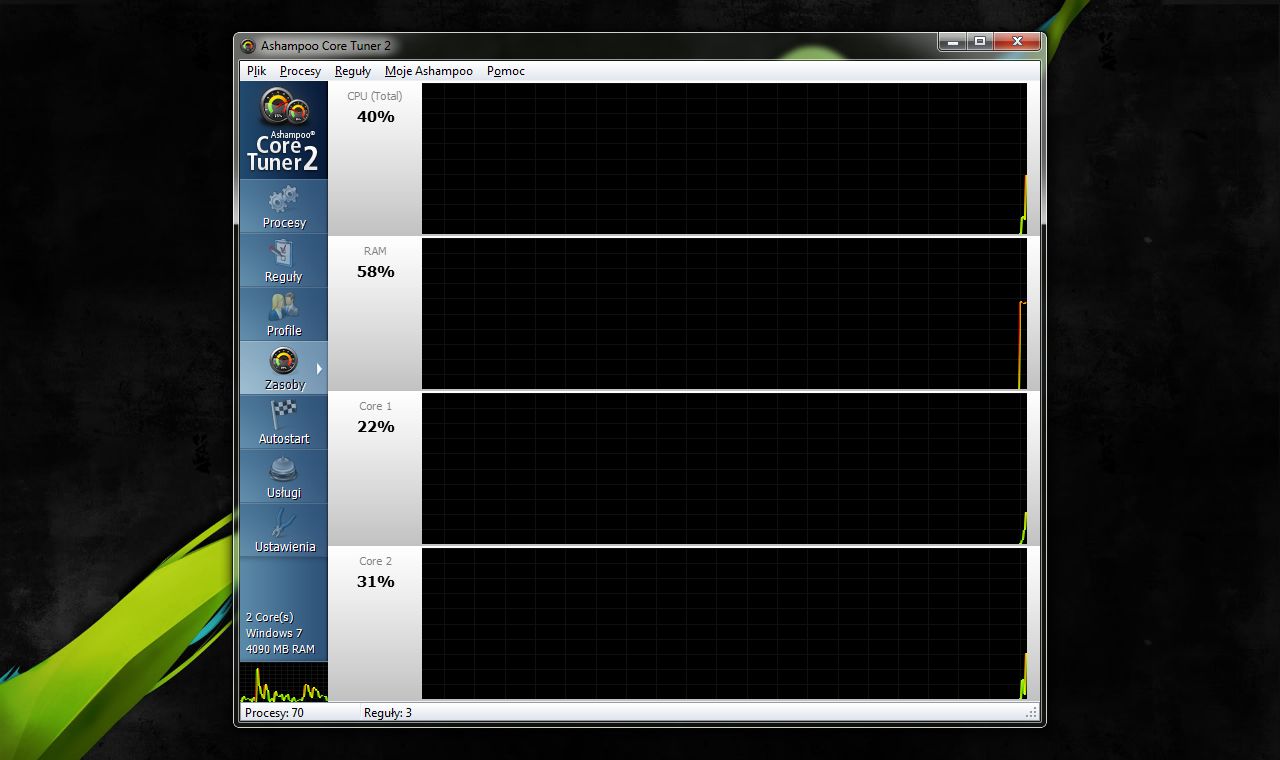The height and width of the screenshot is (760, 1280).
Task: Click the Core 2 usage graph
Action: click(724, 623)
